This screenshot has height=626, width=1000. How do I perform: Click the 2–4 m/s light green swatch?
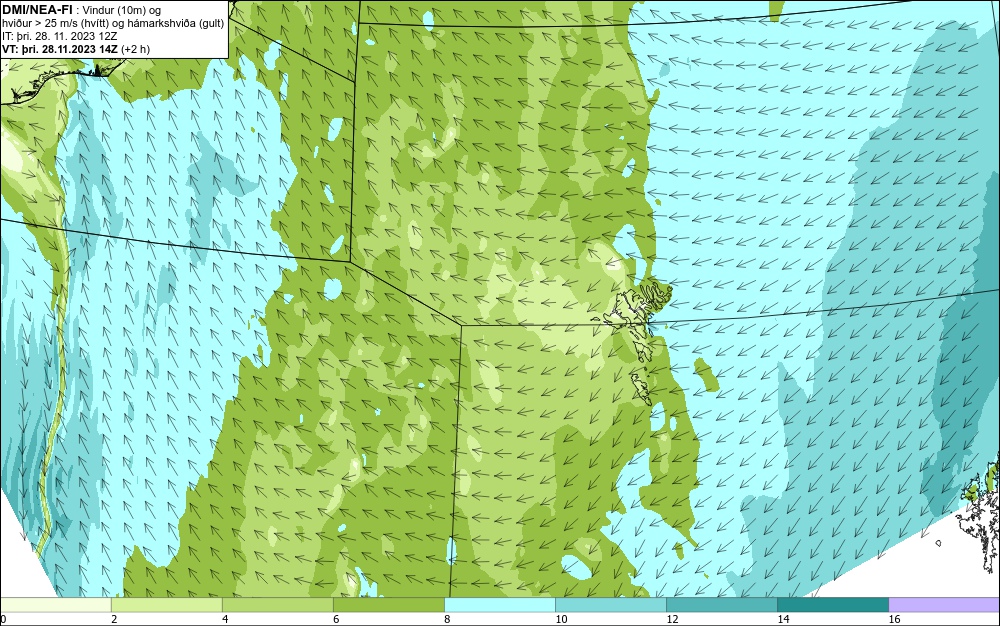(x=166, y=605)
